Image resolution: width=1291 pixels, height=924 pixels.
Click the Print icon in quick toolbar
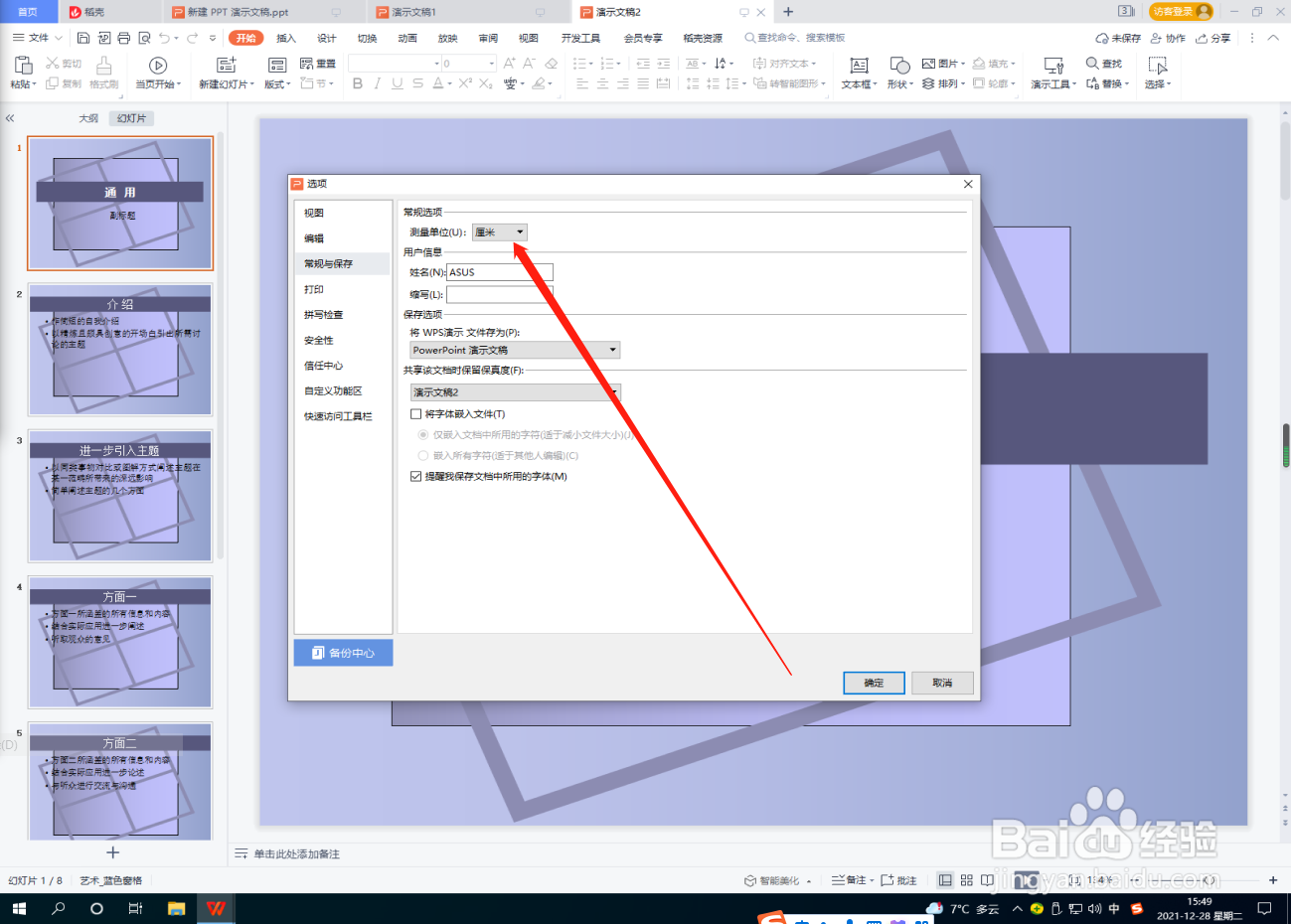pos(123,38)
